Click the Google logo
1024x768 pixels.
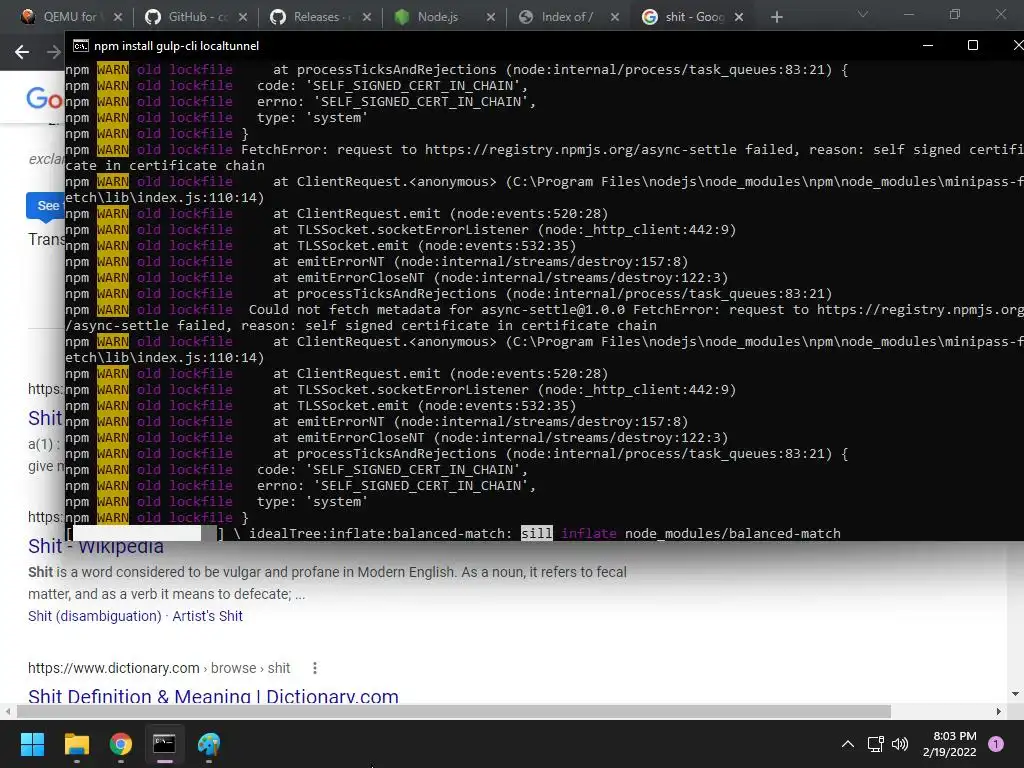point(44,99)
